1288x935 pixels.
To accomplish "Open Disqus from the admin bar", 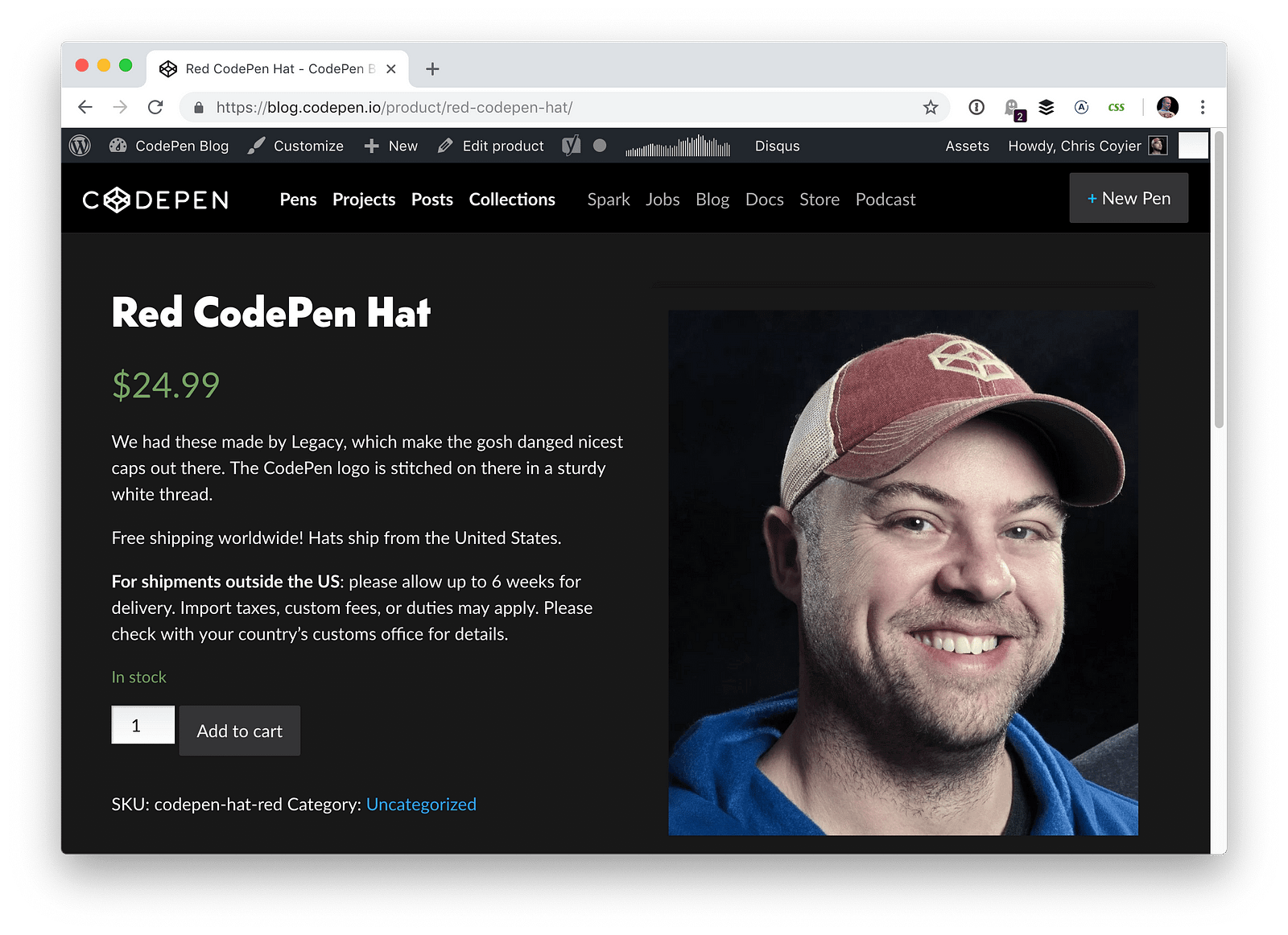I will 778,146.
